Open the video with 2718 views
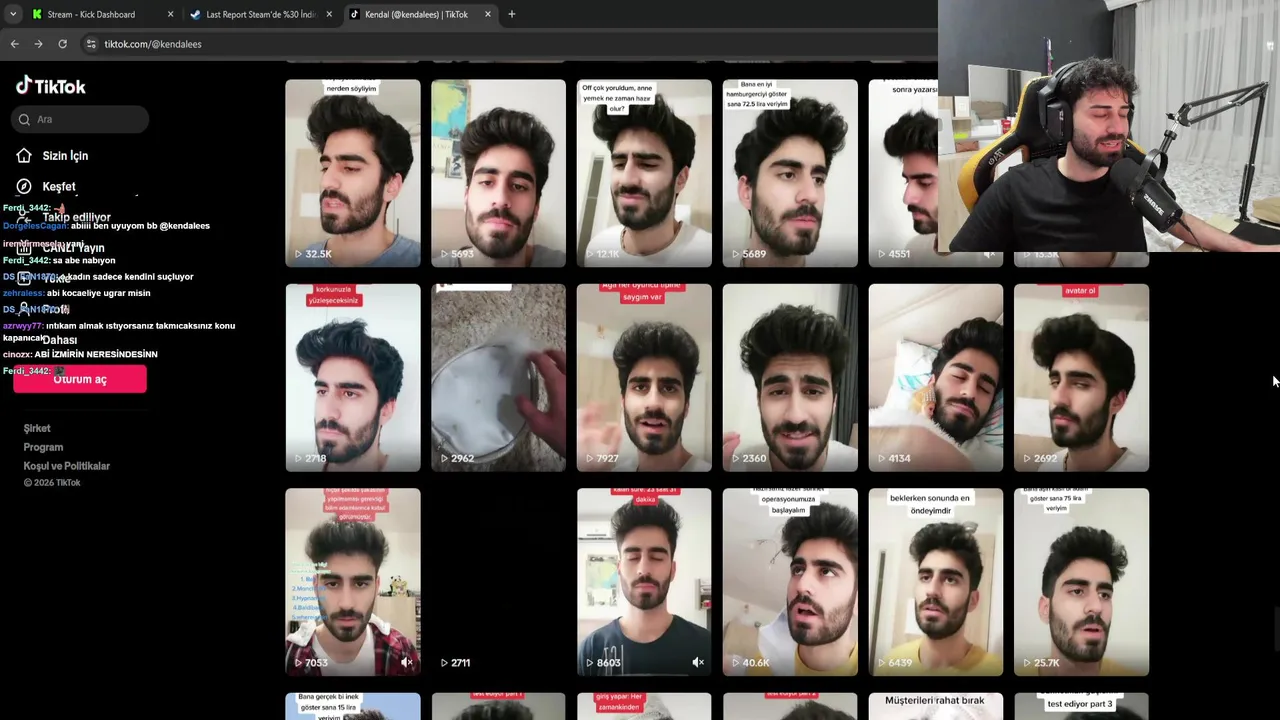 [353, 378]
